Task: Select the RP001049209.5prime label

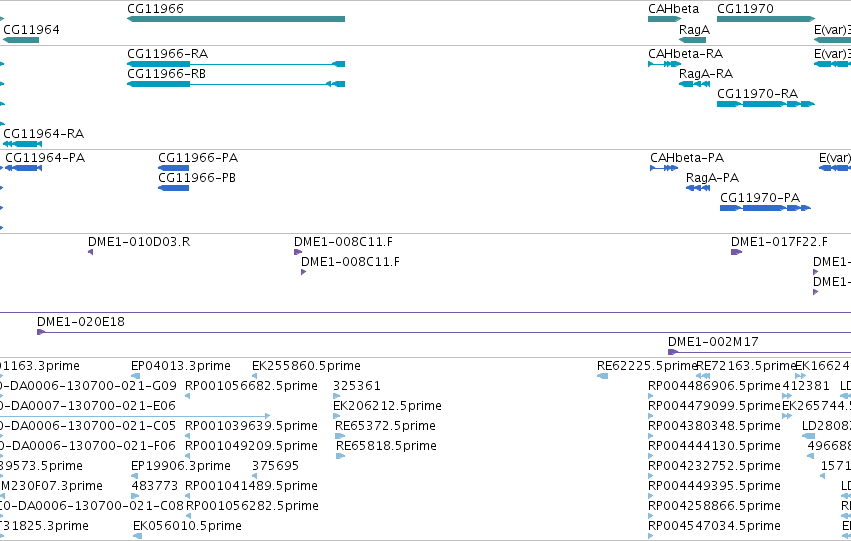Action: click(251, 446)
